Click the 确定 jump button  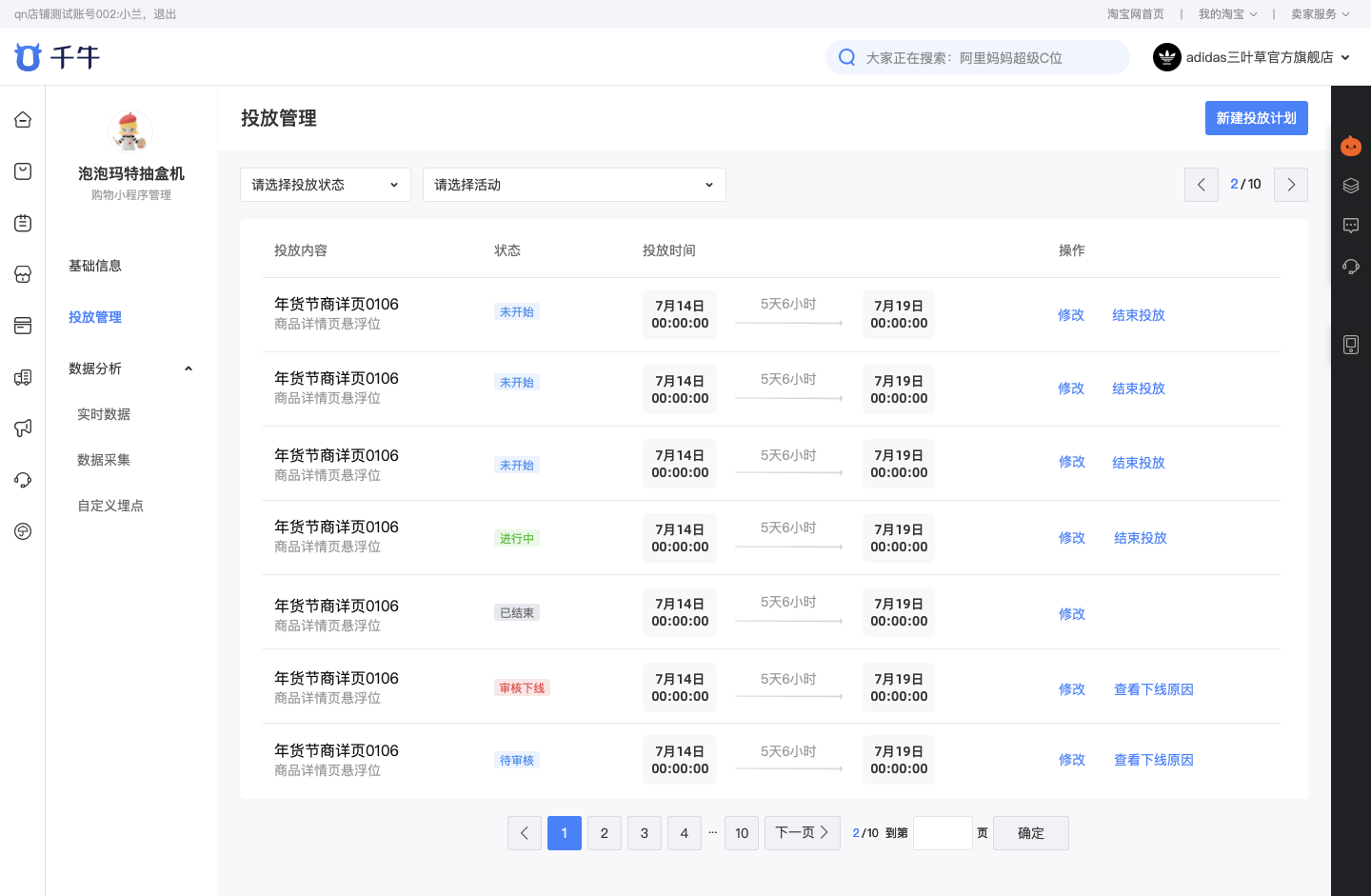[x=1031, y=833]
